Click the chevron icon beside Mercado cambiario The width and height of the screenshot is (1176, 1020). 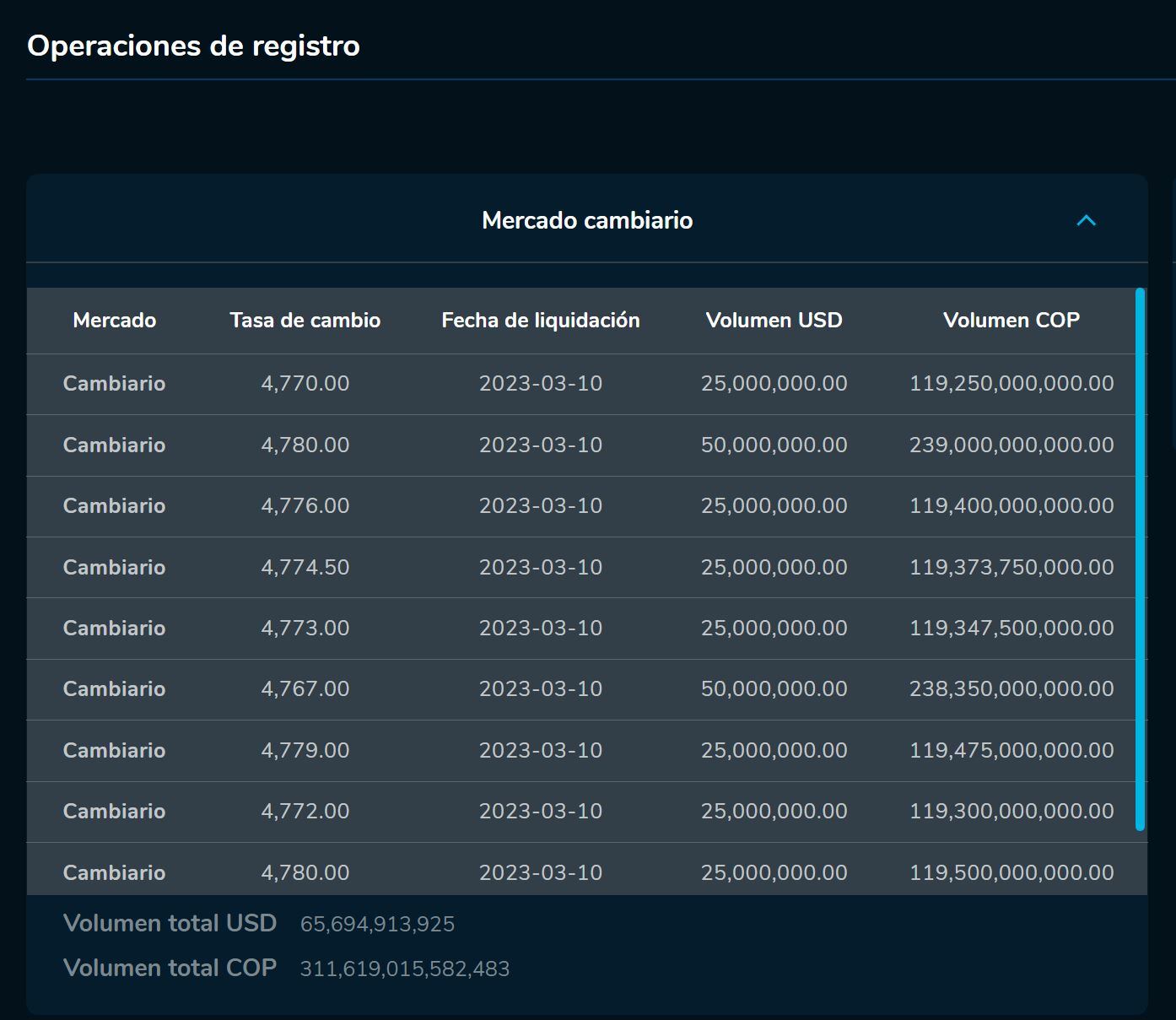[x=1086, y=220]
